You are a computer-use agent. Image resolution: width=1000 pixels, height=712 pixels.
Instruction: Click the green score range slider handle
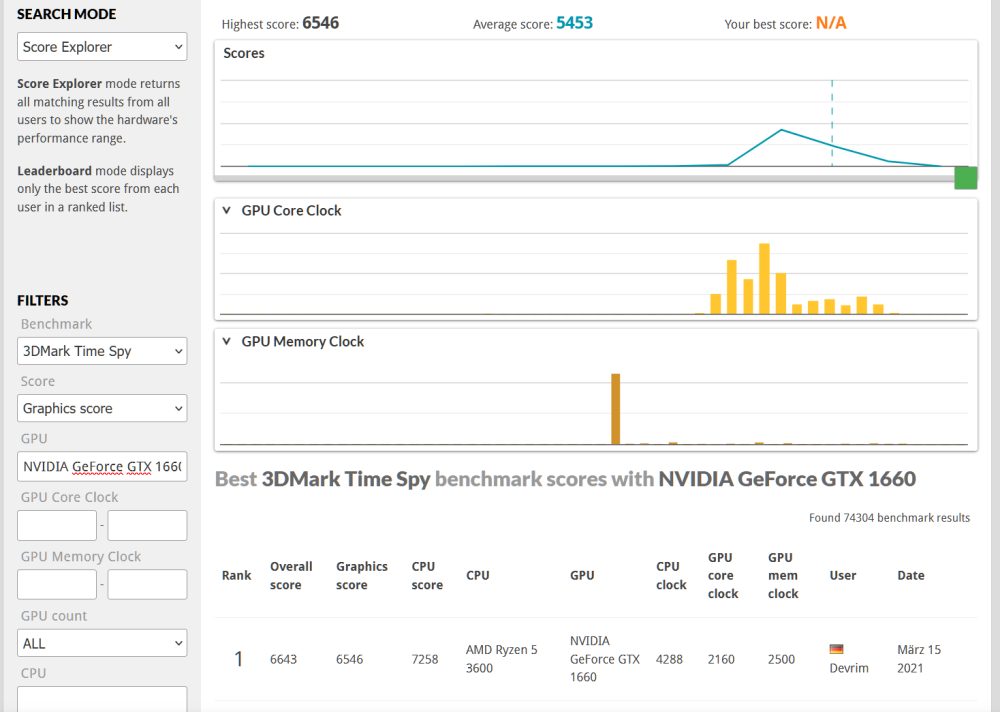[965, 178]
